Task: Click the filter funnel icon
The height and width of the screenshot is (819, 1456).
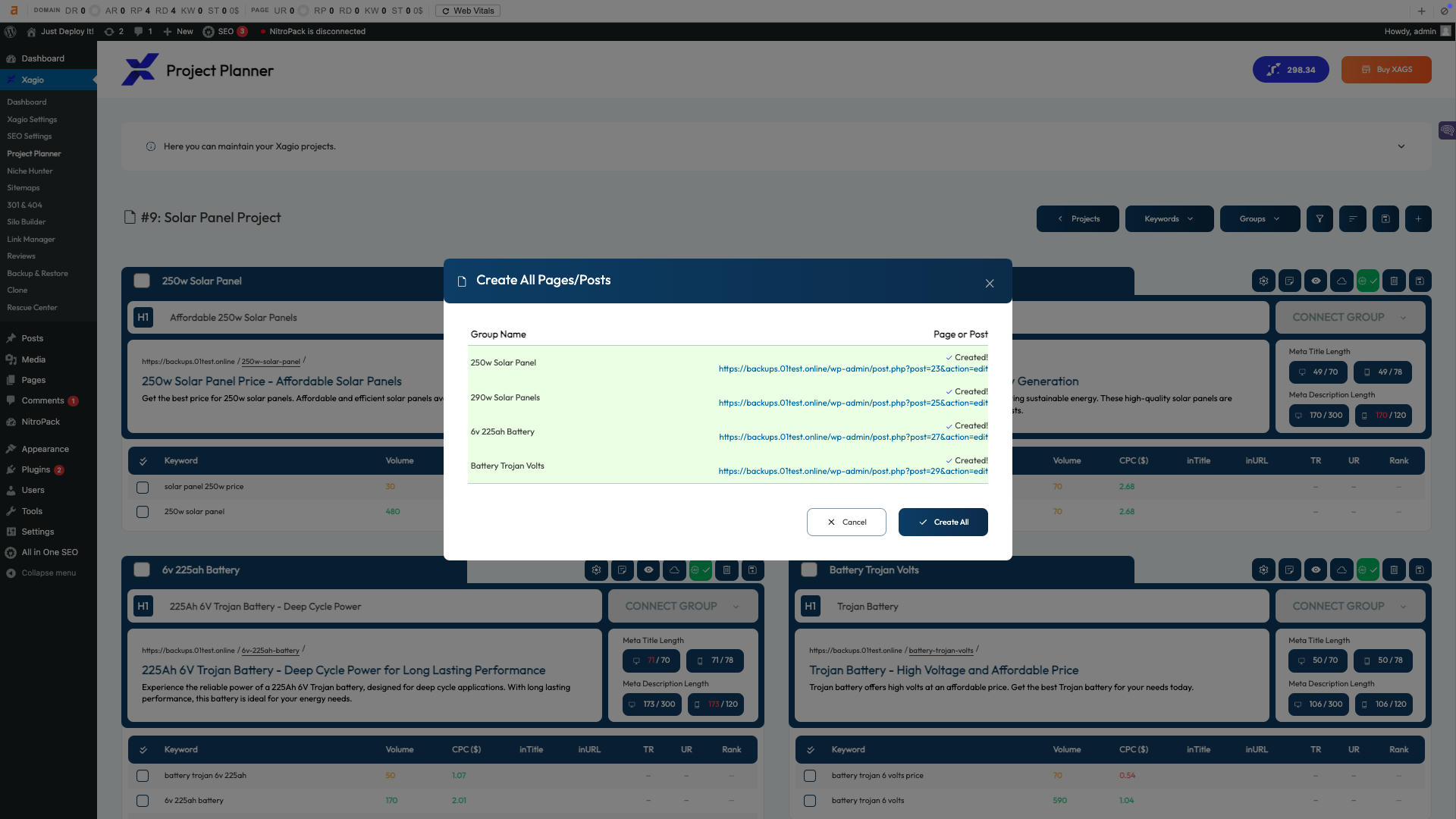Action: tap(1319, 218)
